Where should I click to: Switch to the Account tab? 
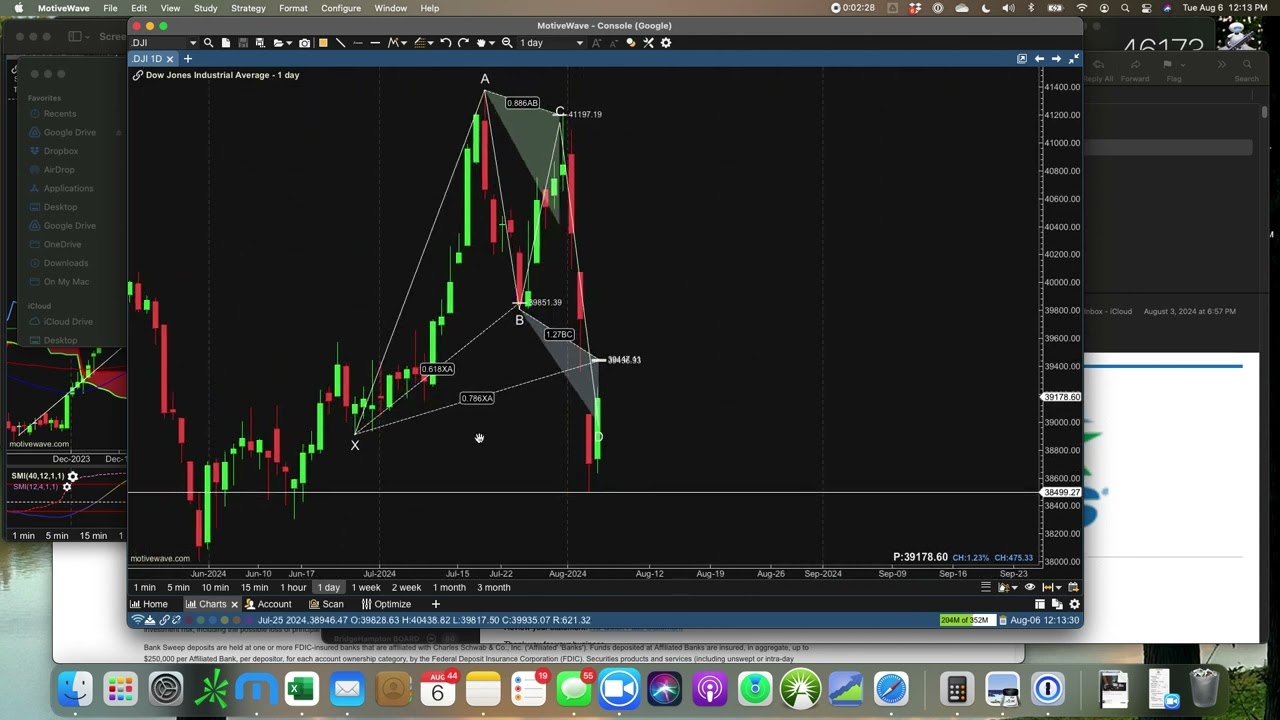click(x=268, y=604)
